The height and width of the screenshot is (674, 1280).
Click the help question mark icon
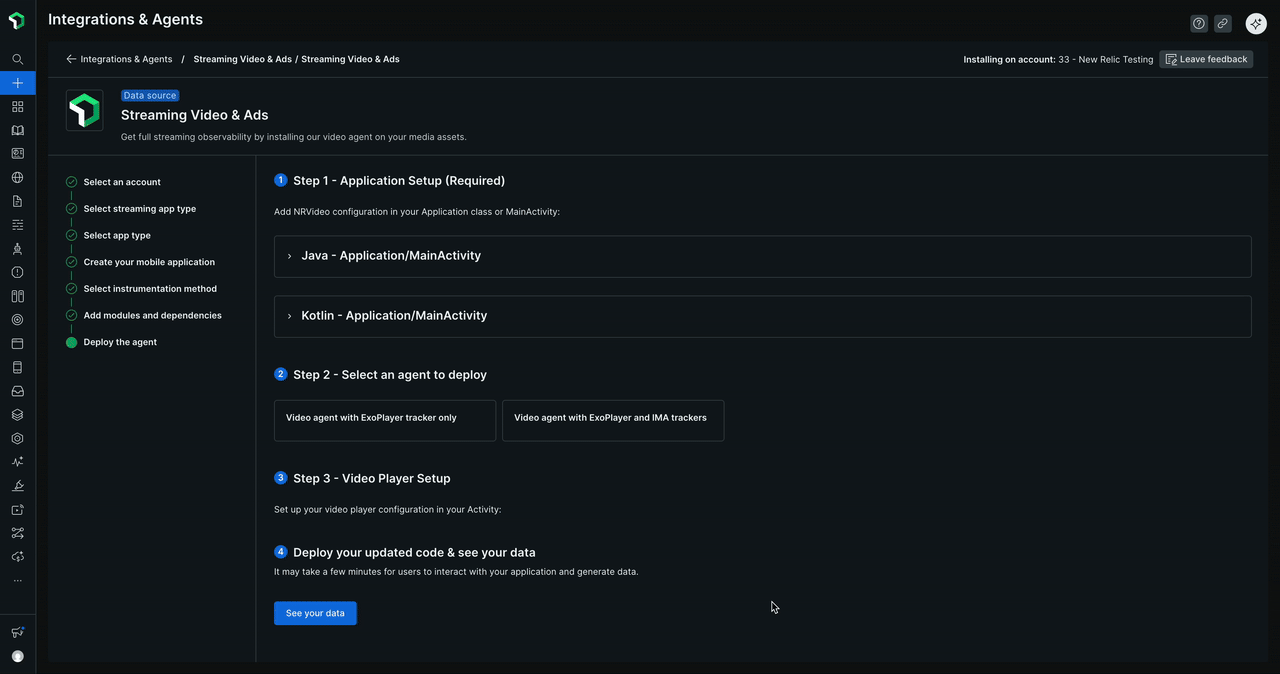1198,23
